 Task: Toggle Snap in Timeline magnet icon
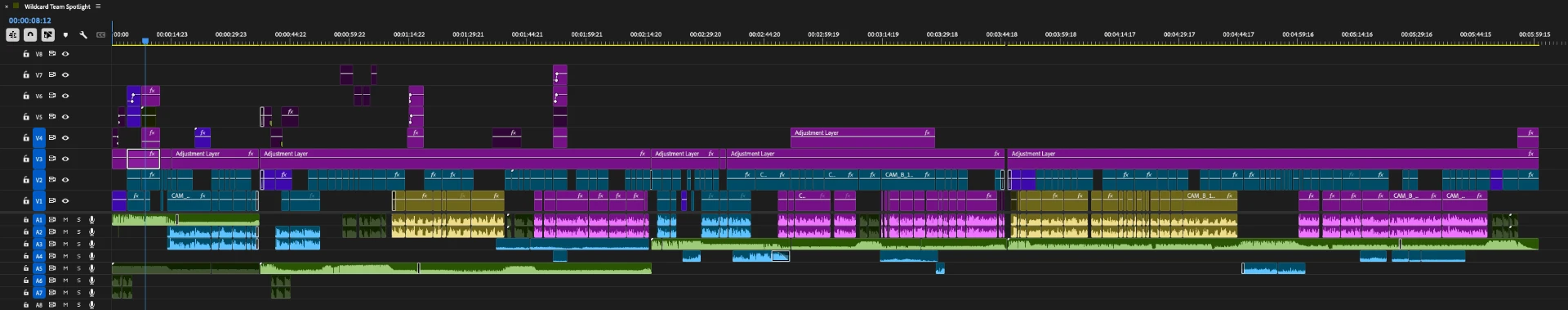pyautogui.click(x=30, y=35)
